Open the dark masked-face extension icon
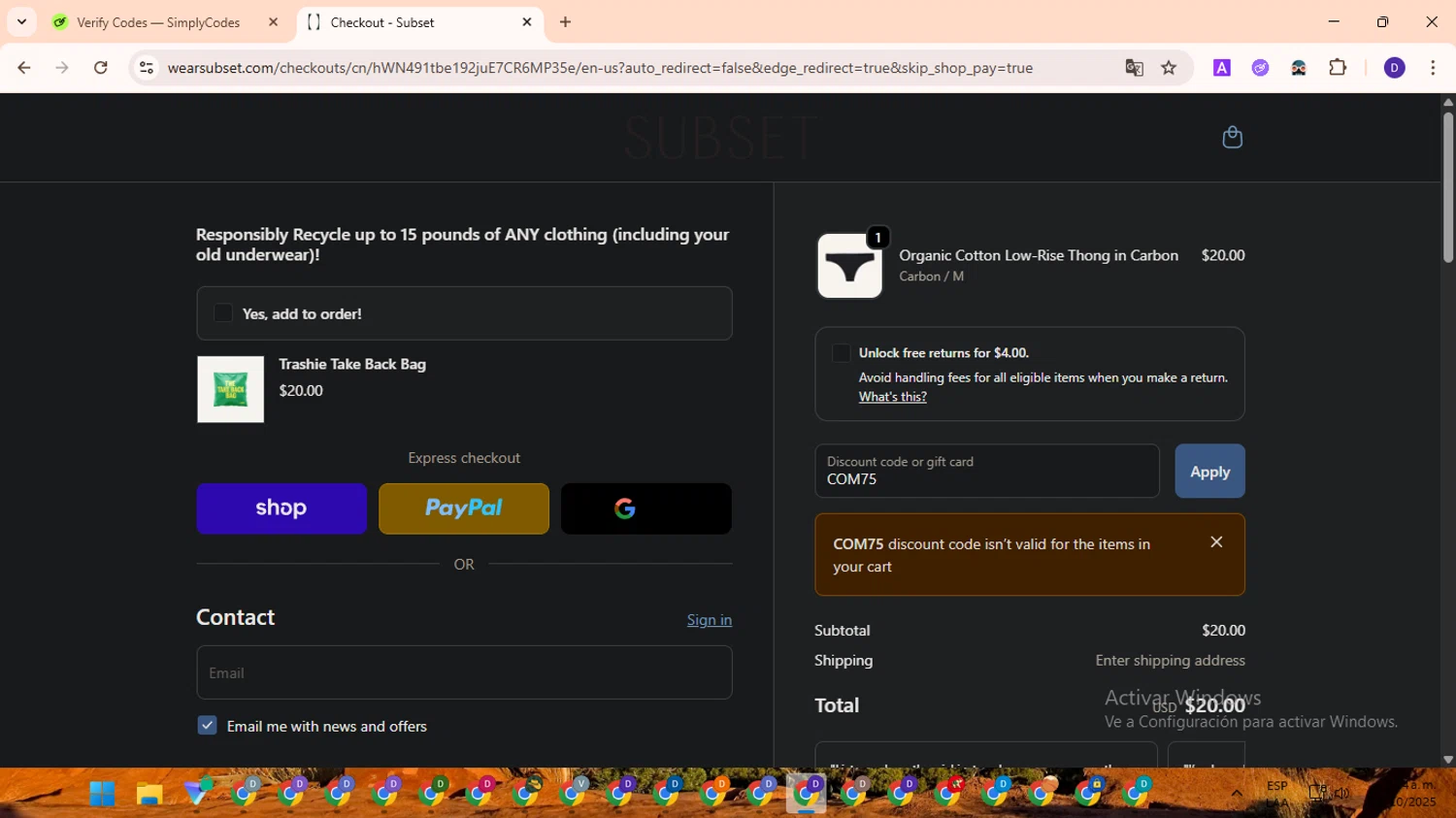Screen dimensions: 1456x818 1299,68
